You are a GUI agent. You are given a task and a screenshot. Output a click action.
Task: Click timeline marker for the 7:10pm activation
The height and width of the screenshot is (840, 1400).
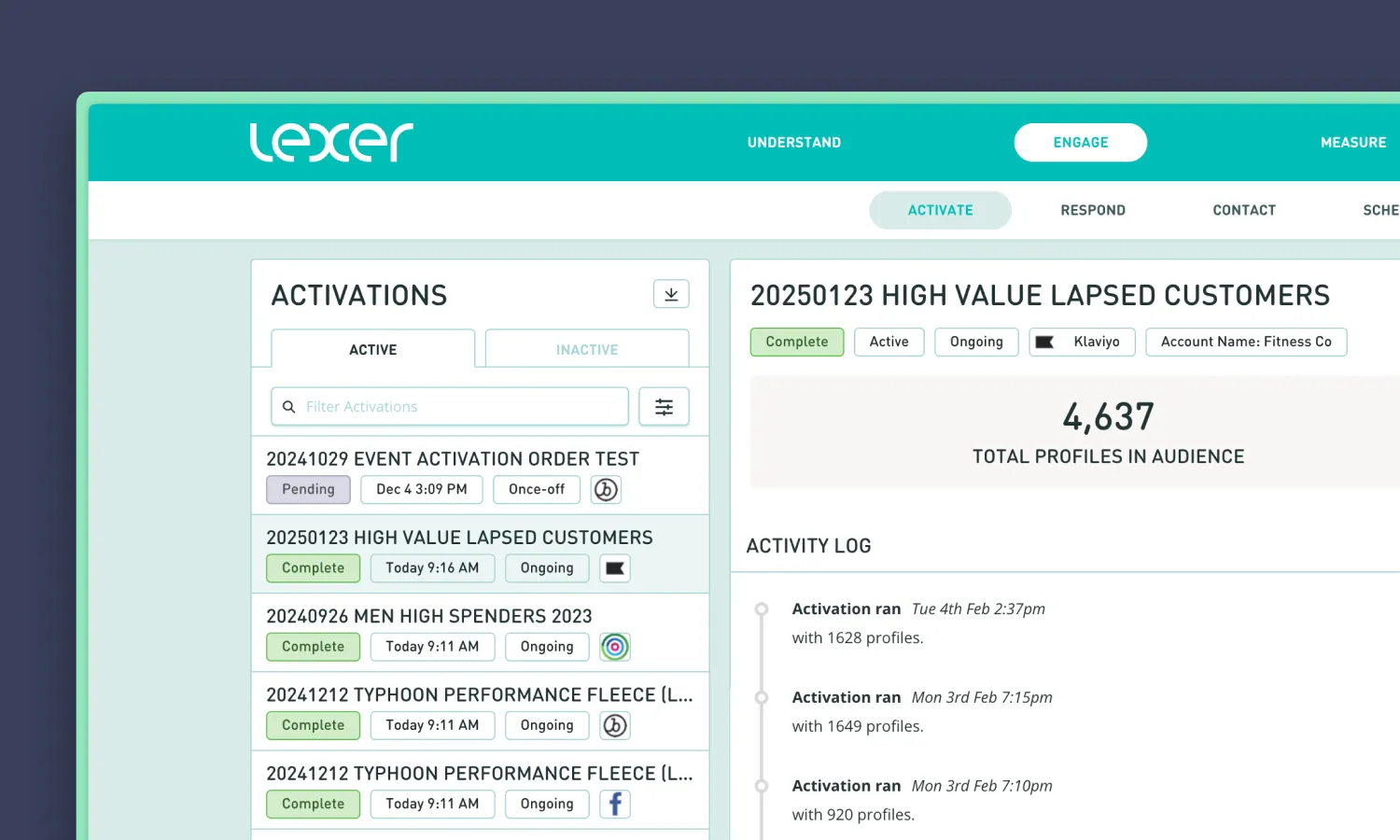pyautogui.click(x=762, y=787)
